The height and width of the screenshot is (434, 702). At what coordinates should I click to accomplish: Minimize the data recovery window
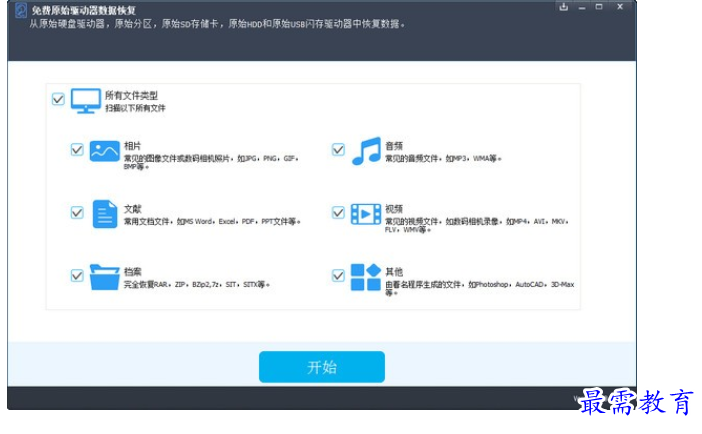(x=582, y=7)
